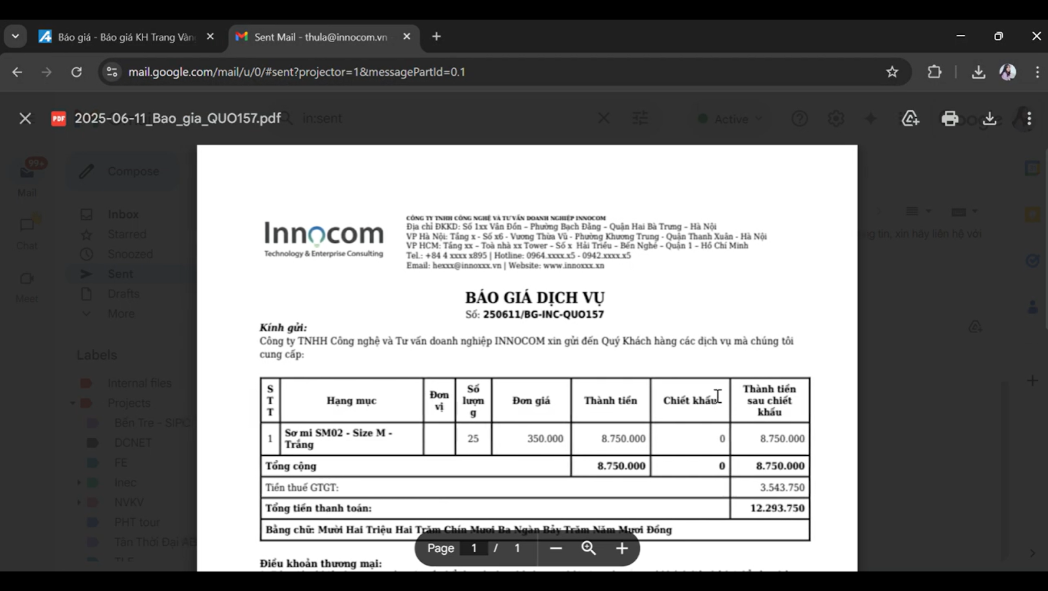
Task: Click the page number input field
Action: pos(474,548)
